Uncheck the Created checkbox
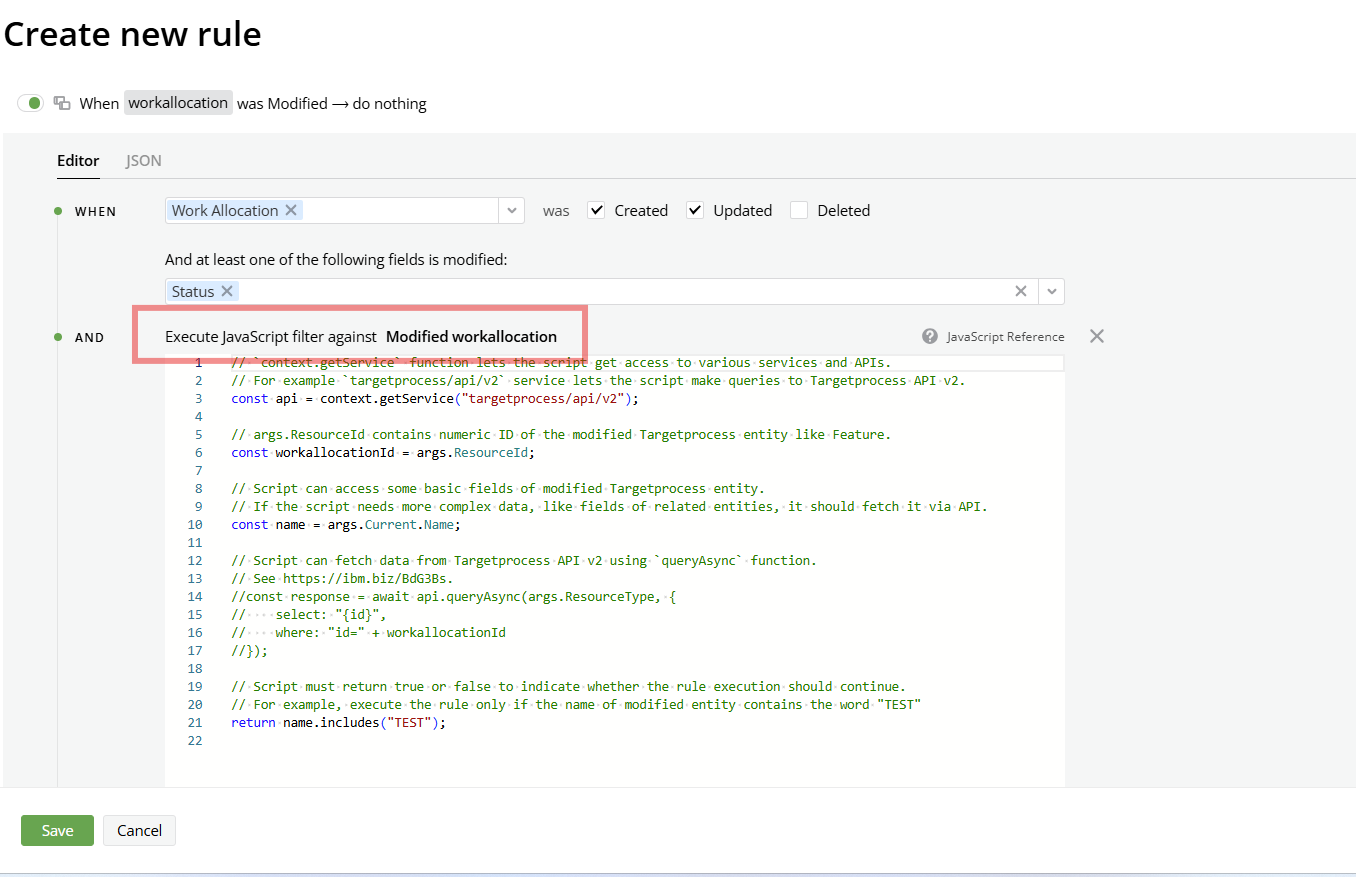This screenshot has width=1356, height=877. (x=597, y=210)
